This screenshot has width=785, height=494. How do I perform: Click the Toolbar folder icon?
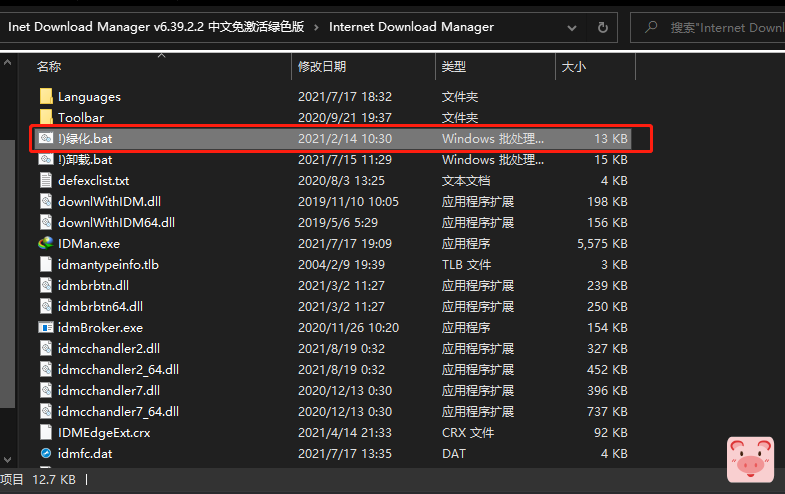coord(46,117)
